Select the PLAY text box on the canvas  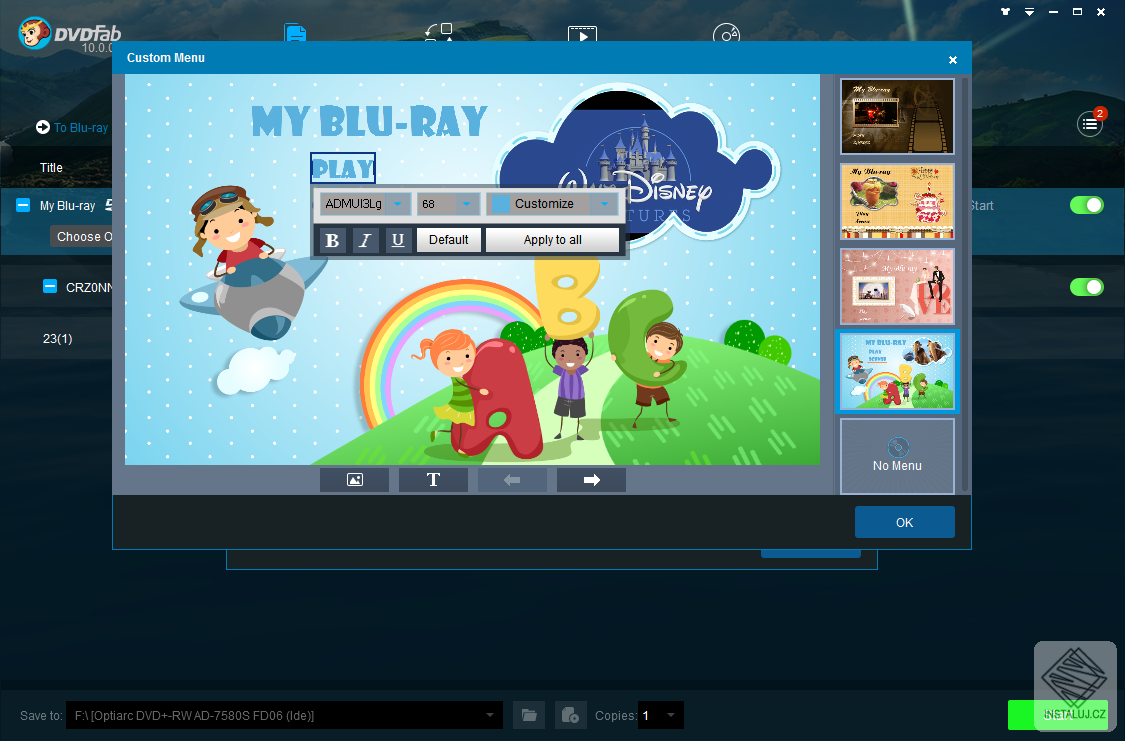click(343, 169)
